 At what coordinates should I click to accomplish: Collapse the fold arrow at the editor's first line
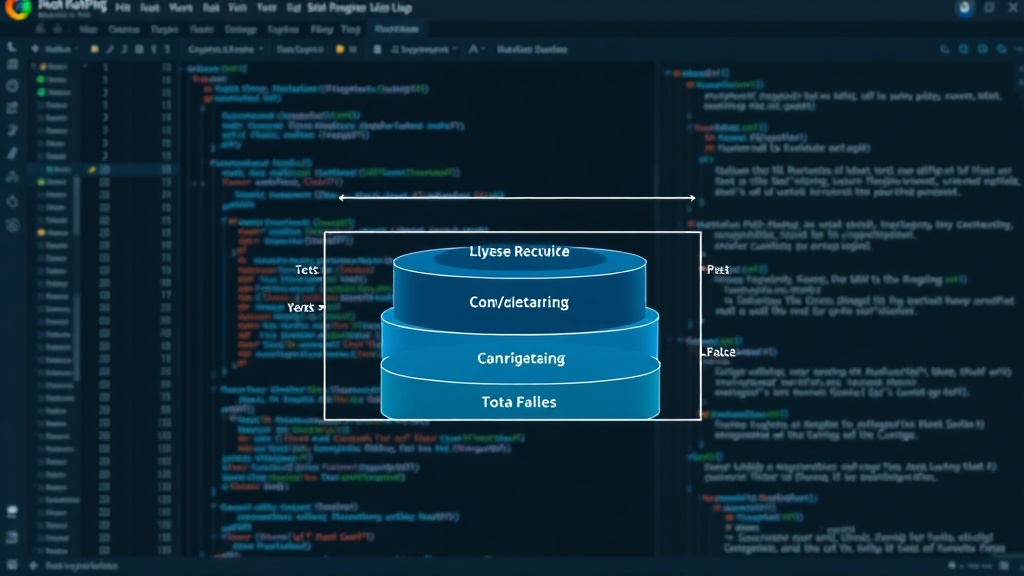pos(181,68)
